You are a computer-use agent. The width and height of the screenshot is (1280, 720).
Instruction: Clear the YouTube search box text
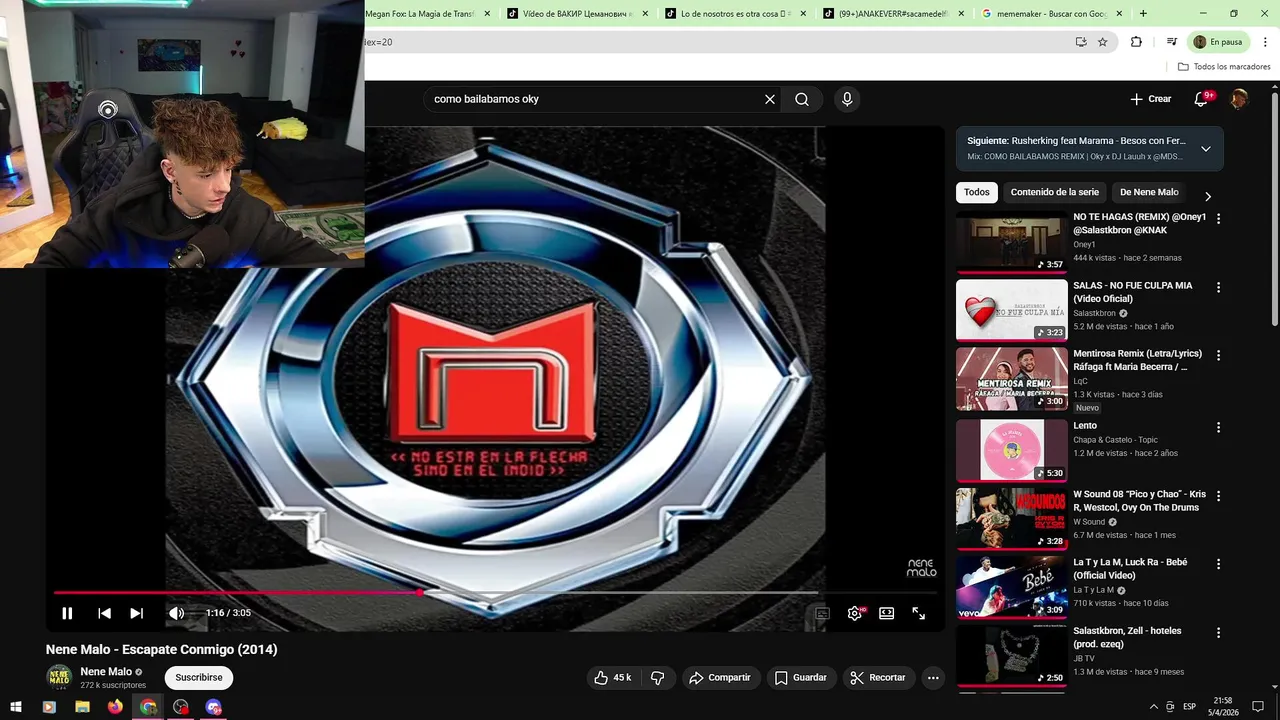point(770,99)
